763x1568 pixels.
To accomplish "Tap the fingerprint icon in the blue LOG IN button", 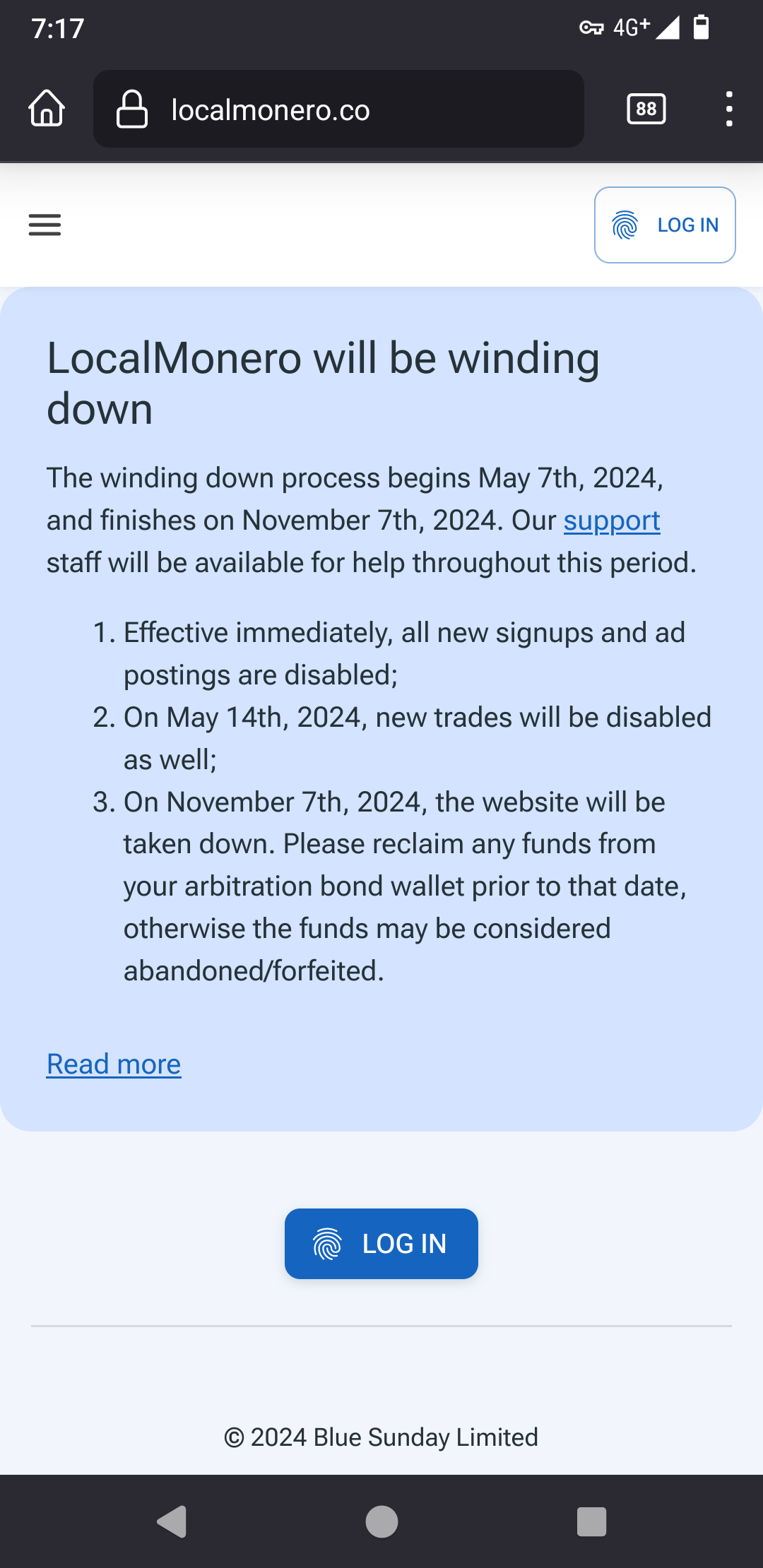I will [x=327, y=1244].
